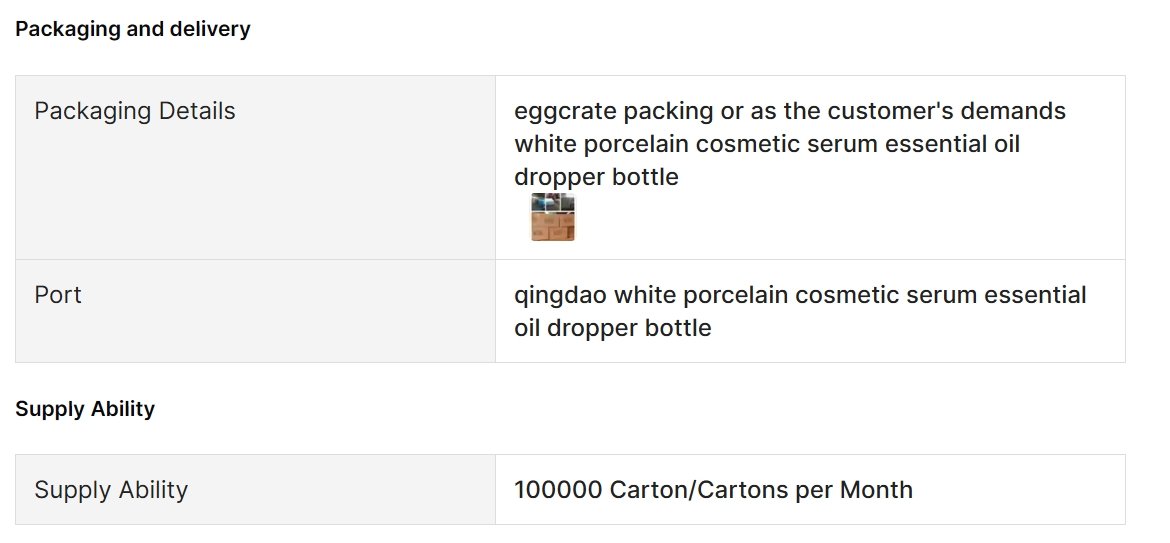Click the Packaging and delivery heading
This screenshot has height=543, width=1170.
(133, 29)
